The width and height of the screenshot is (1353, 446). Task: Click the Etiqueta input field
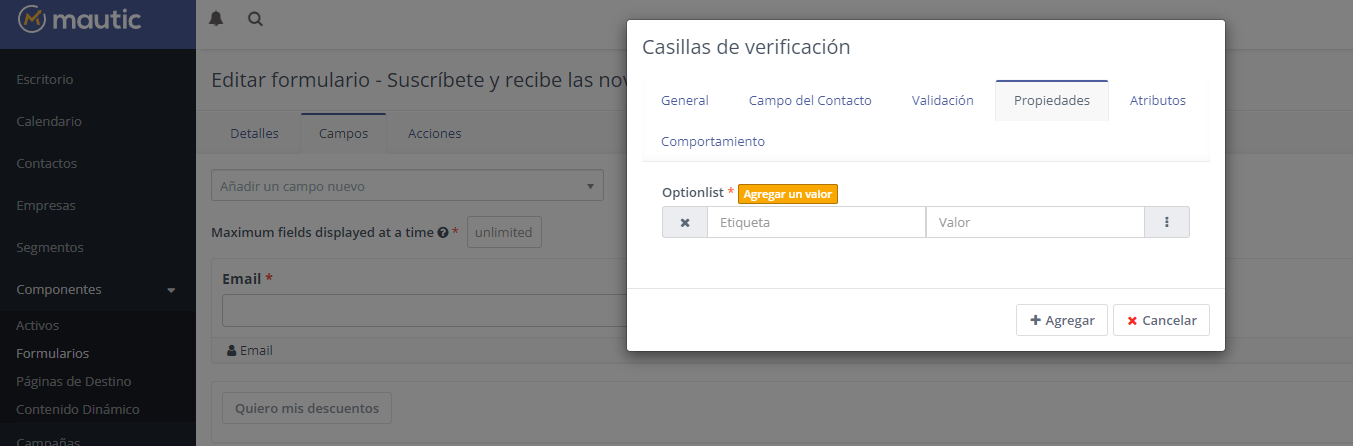tap(817, 222)
